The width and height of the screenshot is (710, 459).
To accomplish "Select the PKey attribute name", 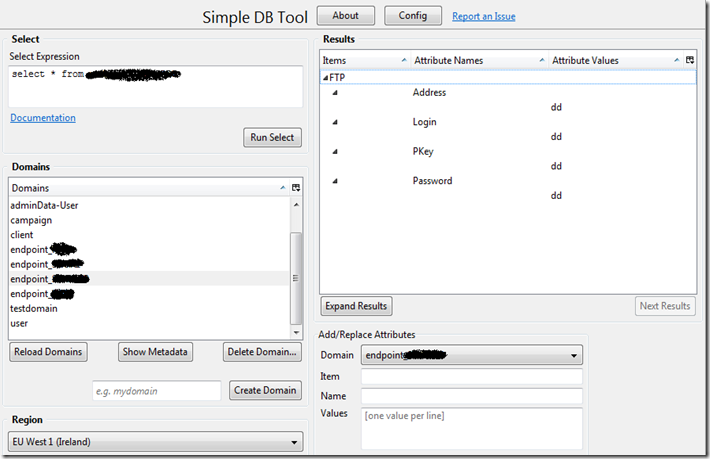I will [x=423, y=152].
